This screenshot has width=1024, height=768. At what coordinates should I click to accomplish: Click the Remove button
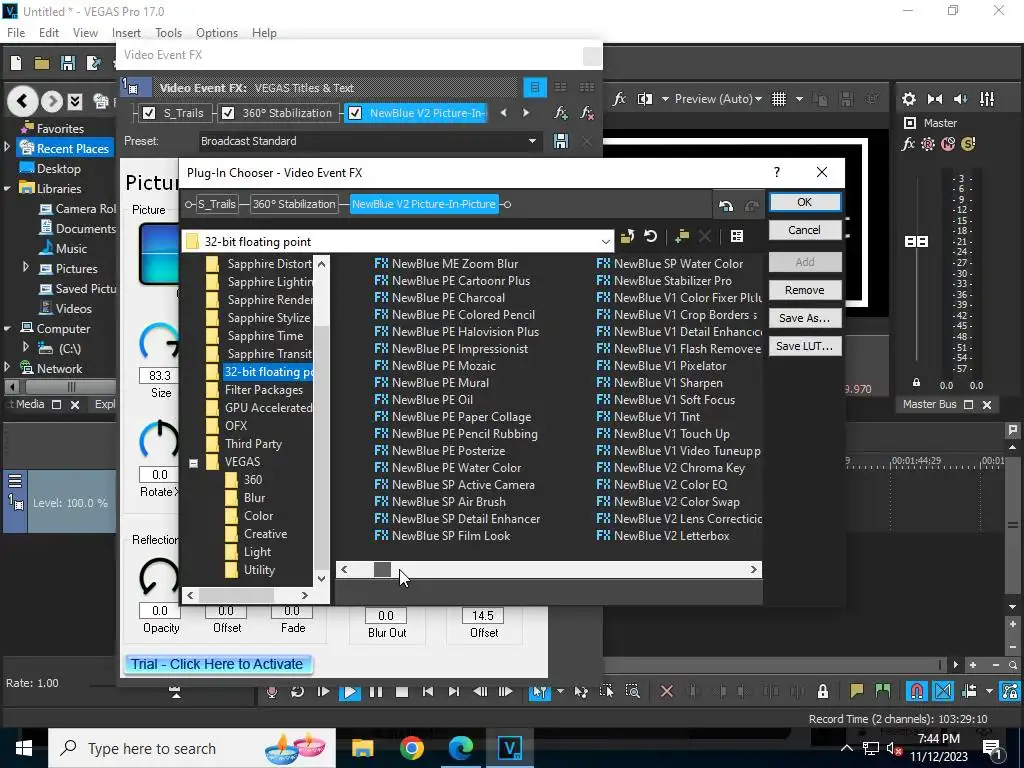click(805, 290)
